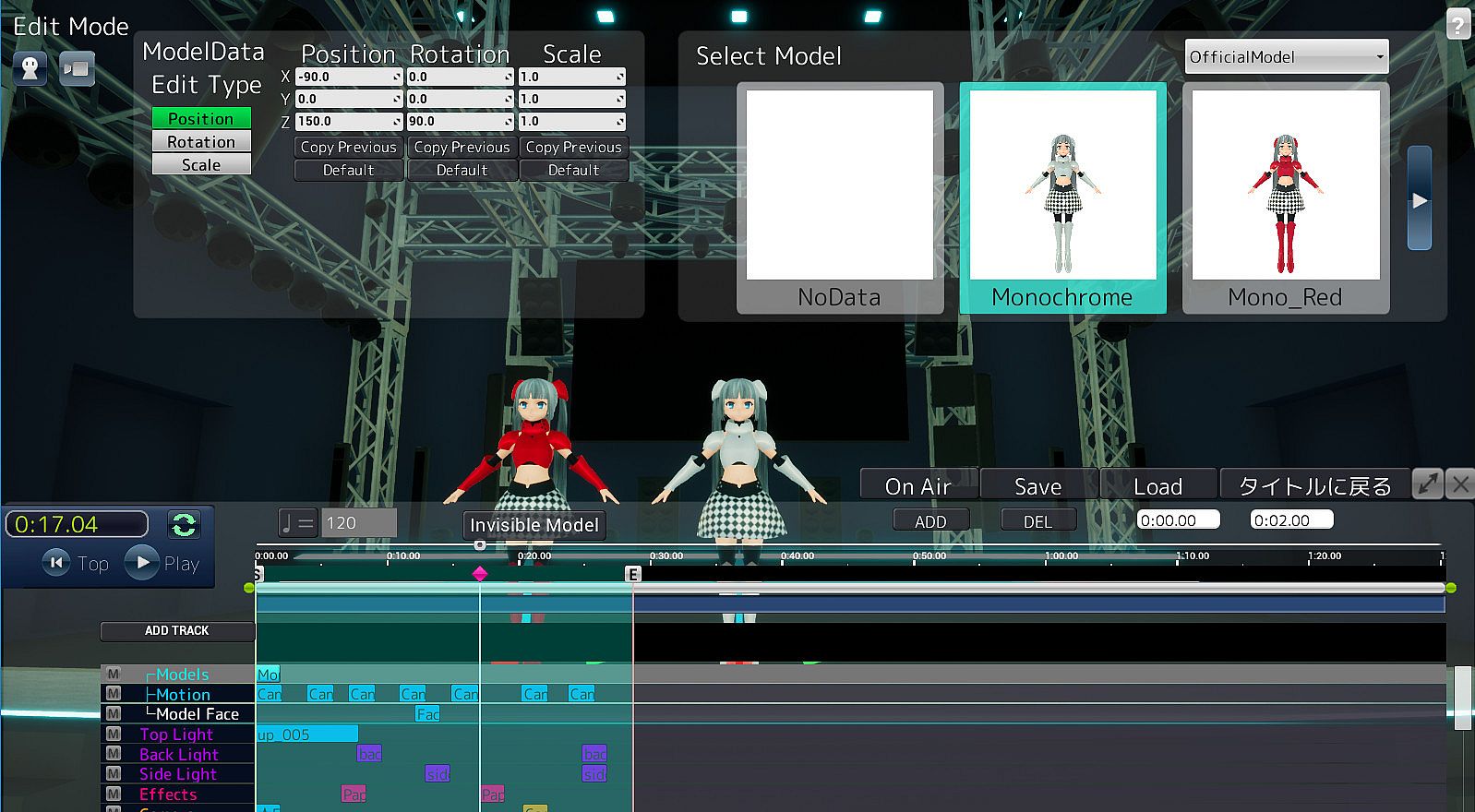The width and height of the screenshot is (1475, 812).
Task: Step the Rotation Z value spinner
Action: (x=509, y=121)
